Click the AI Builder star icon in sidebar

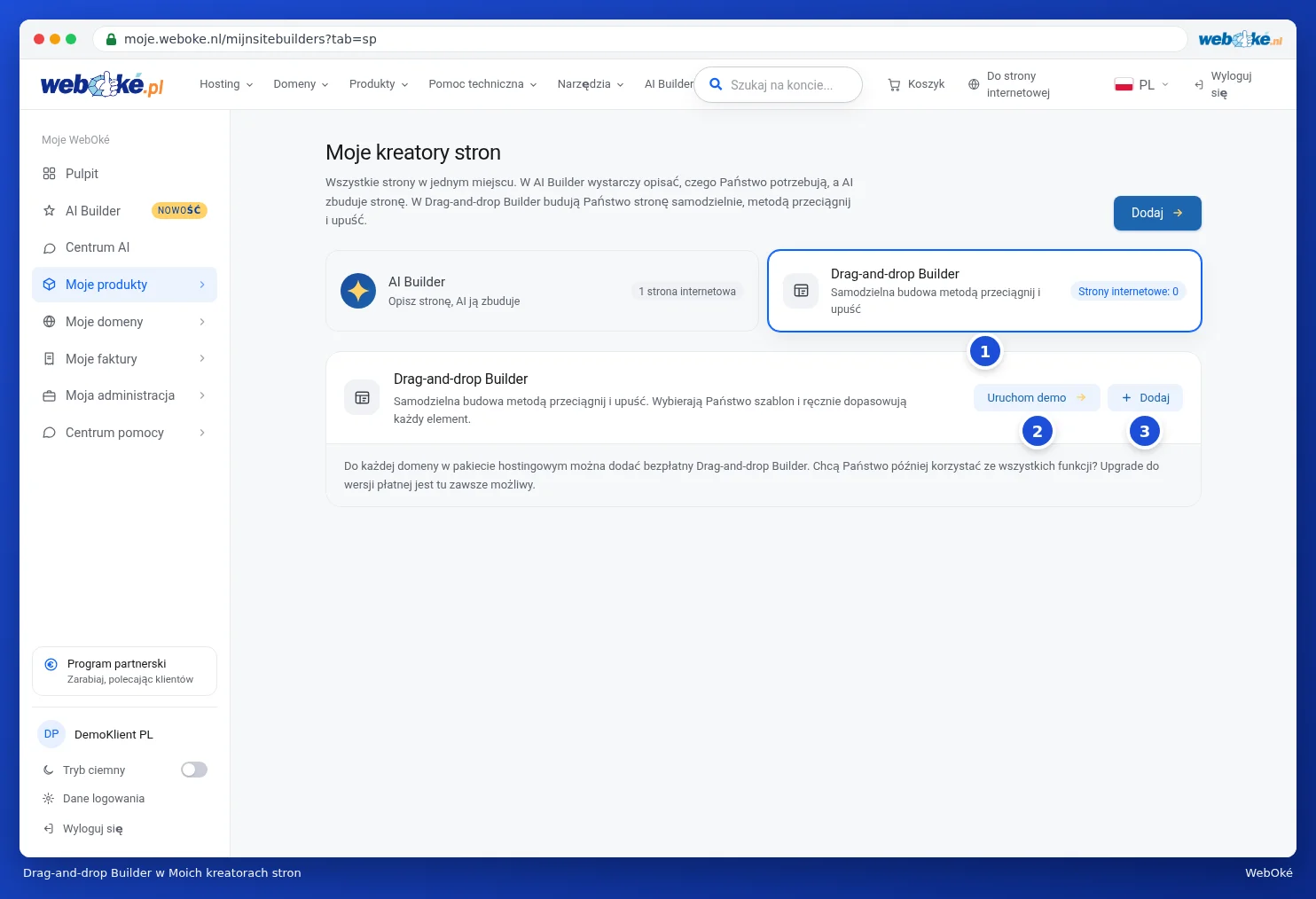(49, 211)
